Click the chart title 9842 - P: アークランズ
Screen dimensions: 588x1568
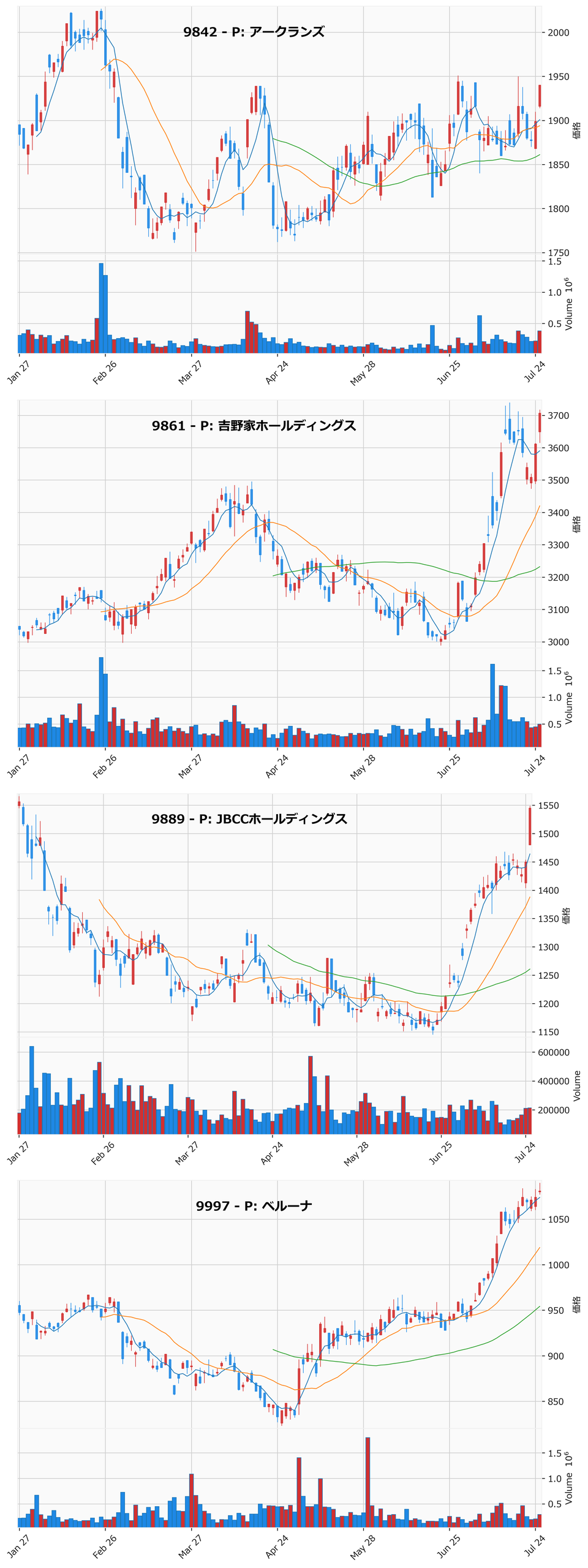coord(254,32)
